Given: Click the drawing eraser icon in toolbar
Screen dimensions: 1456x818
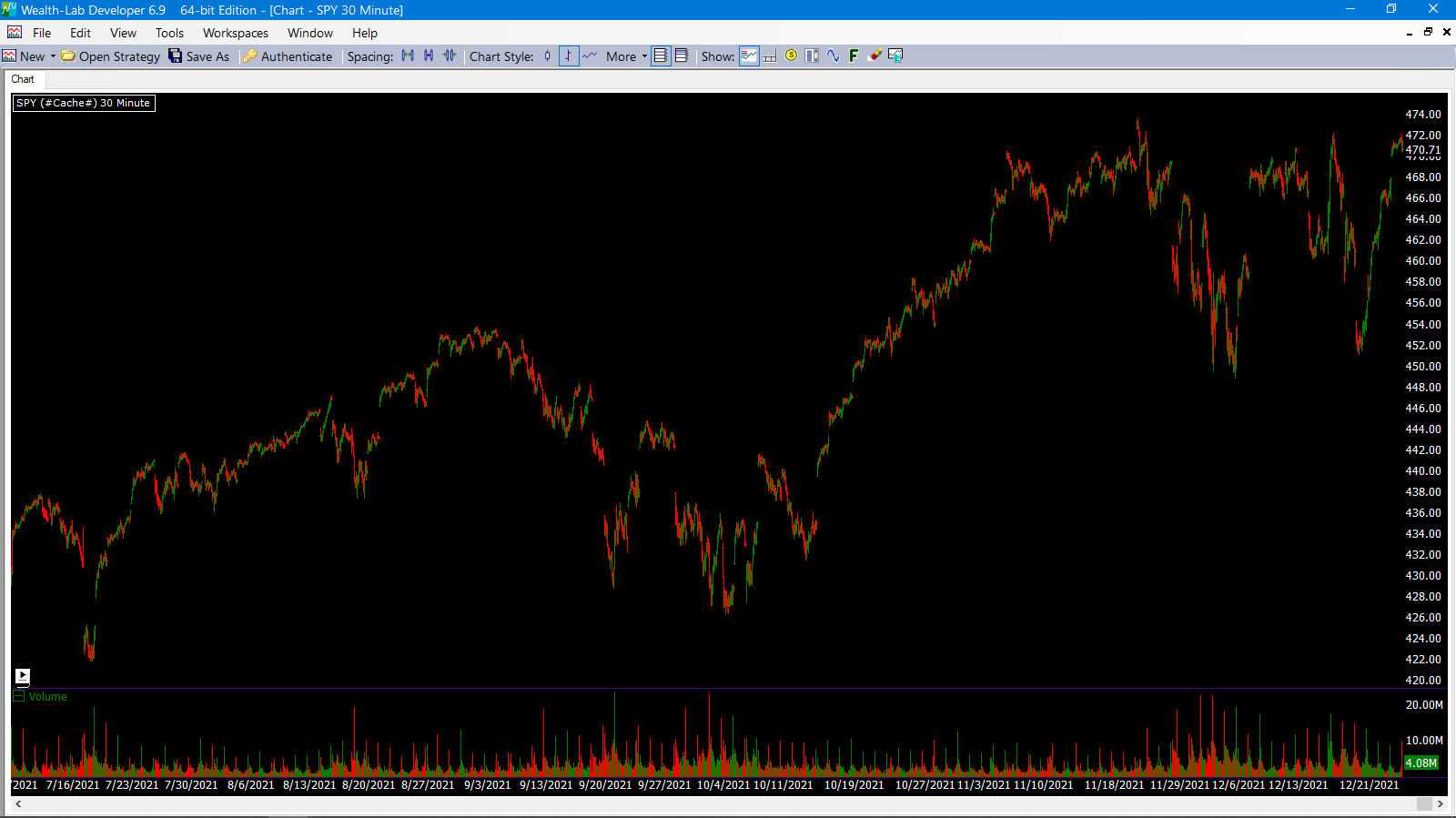Looking at the screenshot, I should click(875, 56).
